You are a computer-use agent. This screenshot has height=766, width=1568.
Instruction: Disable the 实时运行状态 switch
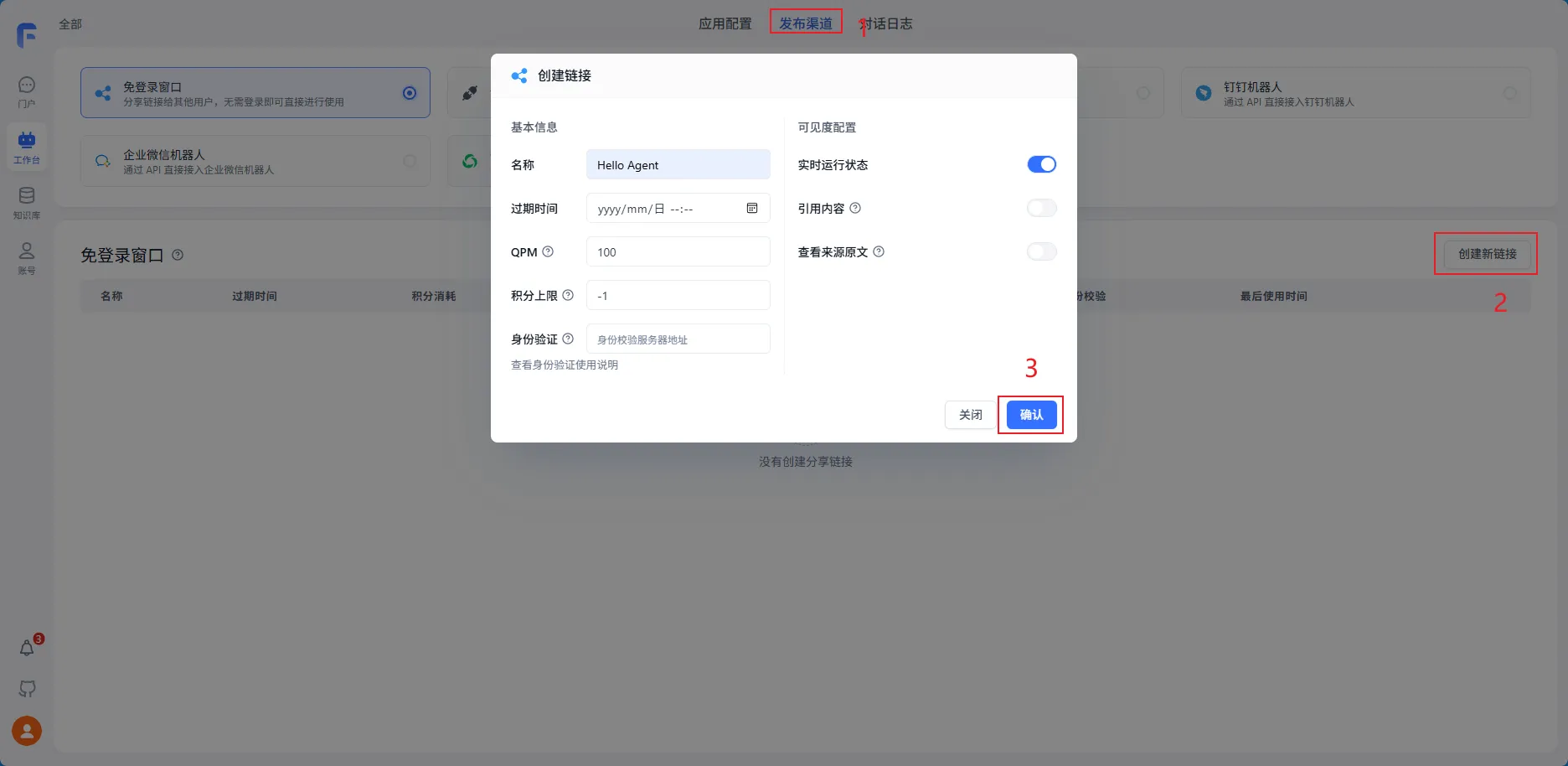pyautogui.click(x=1041, y=163)
